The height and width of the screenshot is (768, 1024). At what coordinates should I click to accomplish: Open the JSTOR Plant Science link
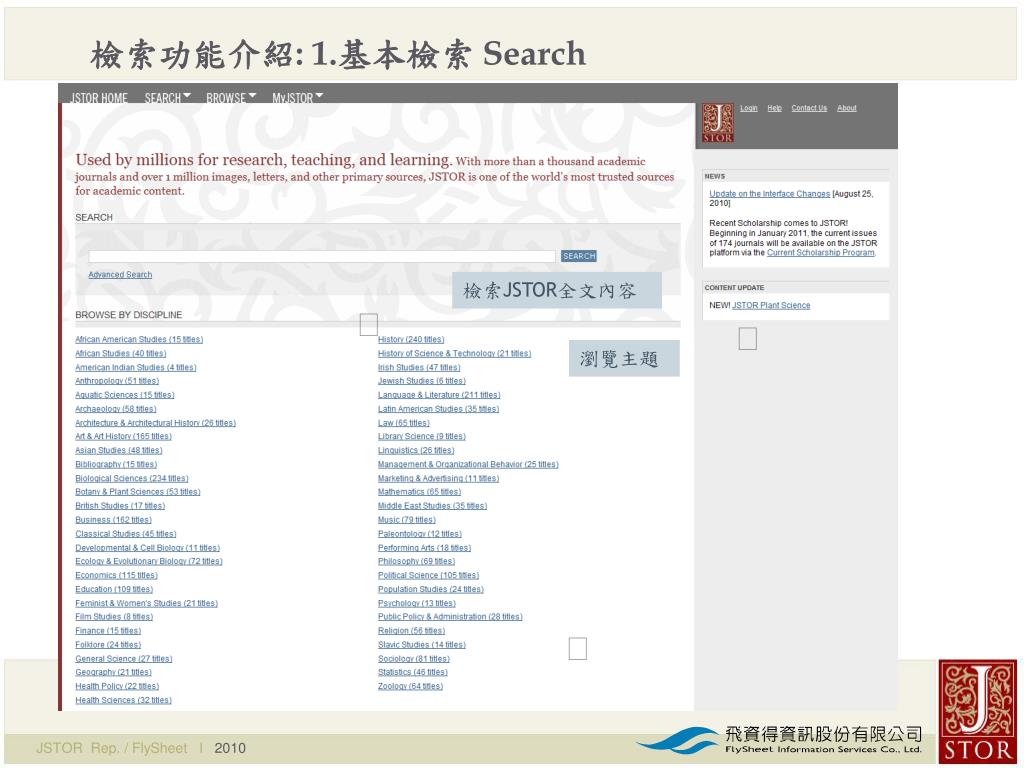(771, 306)
